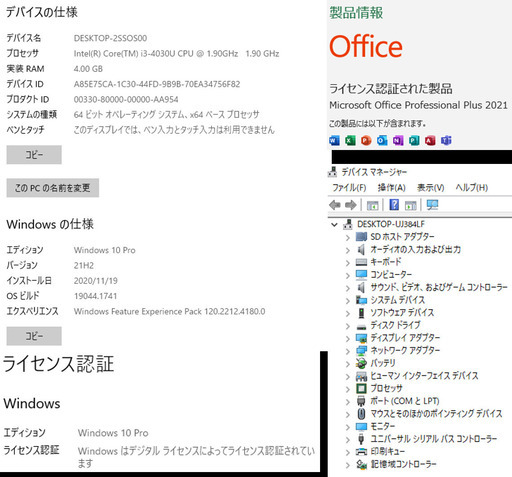Expand the システム デバイス node
Viewport: 512px width, 477px height.
[348, 301]
